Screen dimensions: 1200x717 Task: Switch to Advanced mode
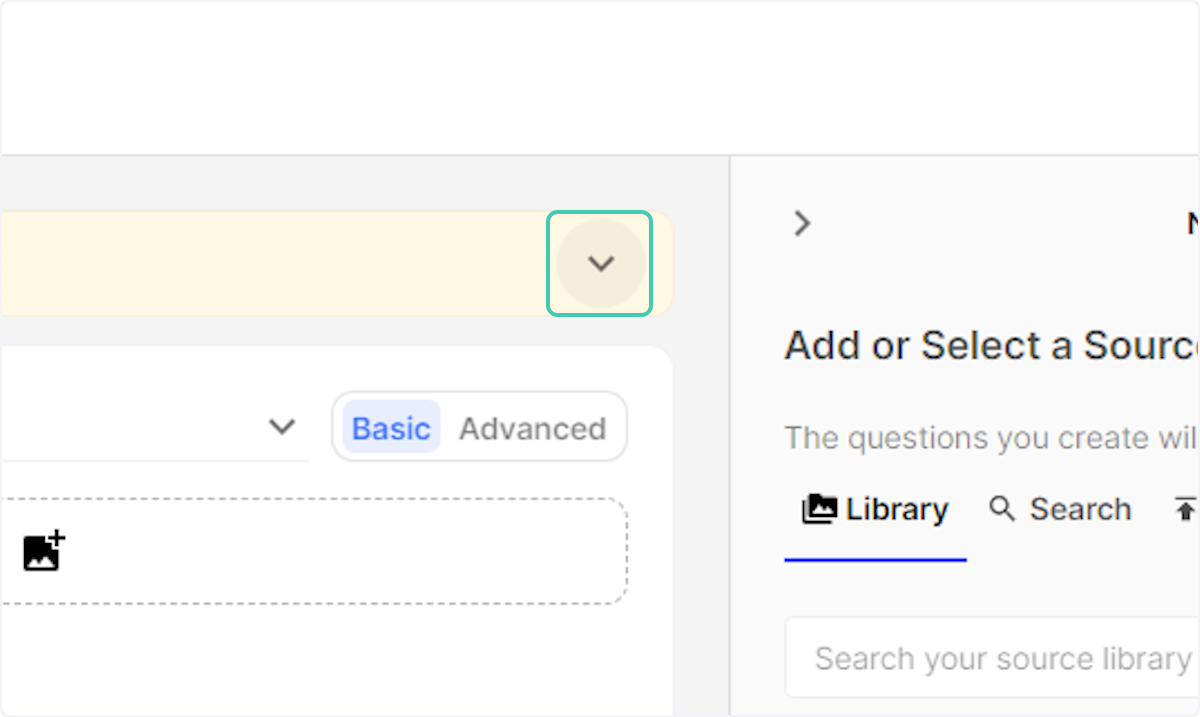click(532, 428)
